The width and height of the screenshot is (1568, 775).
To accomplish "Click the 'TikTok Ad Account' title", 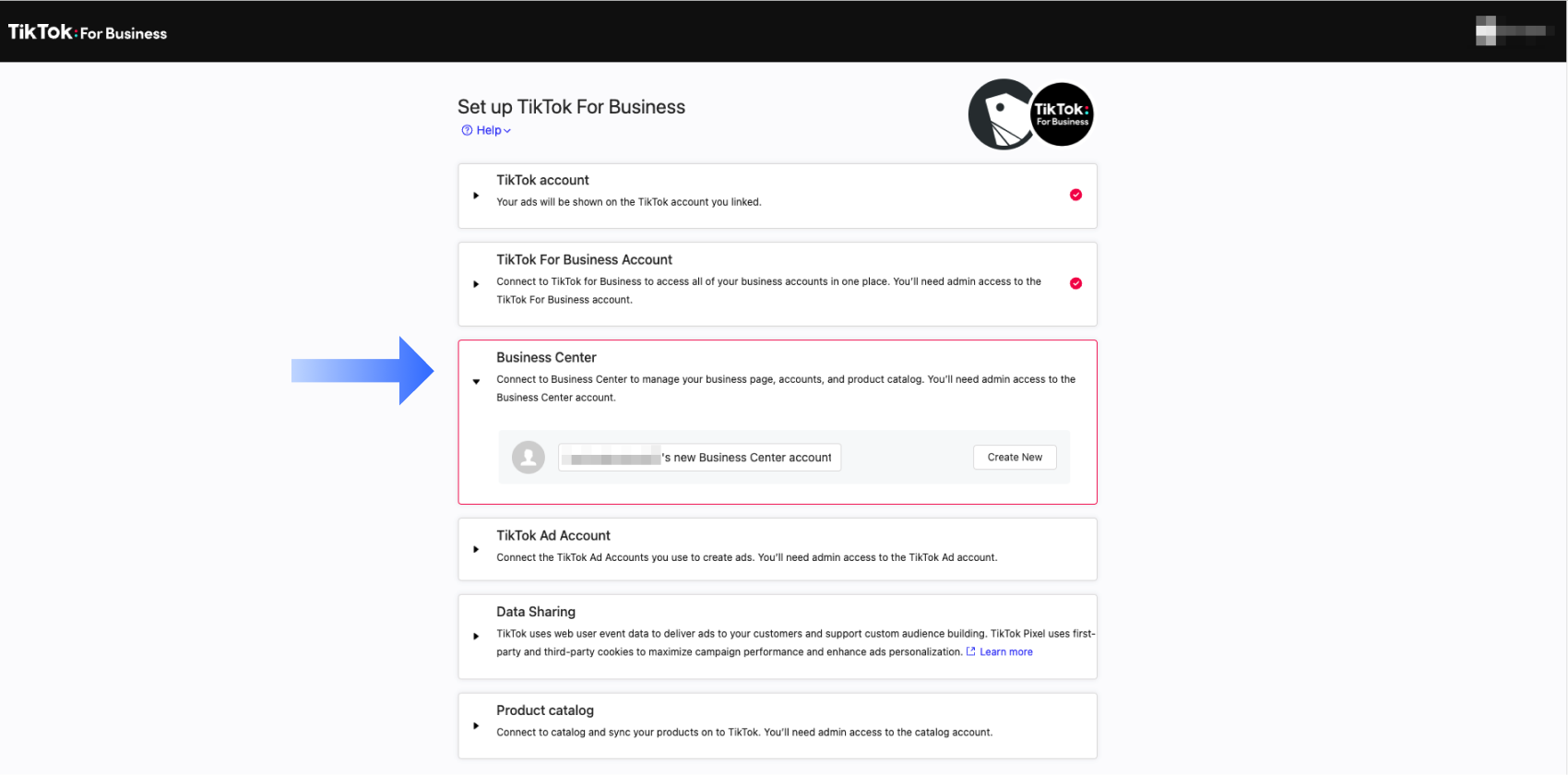I will 553,536.
